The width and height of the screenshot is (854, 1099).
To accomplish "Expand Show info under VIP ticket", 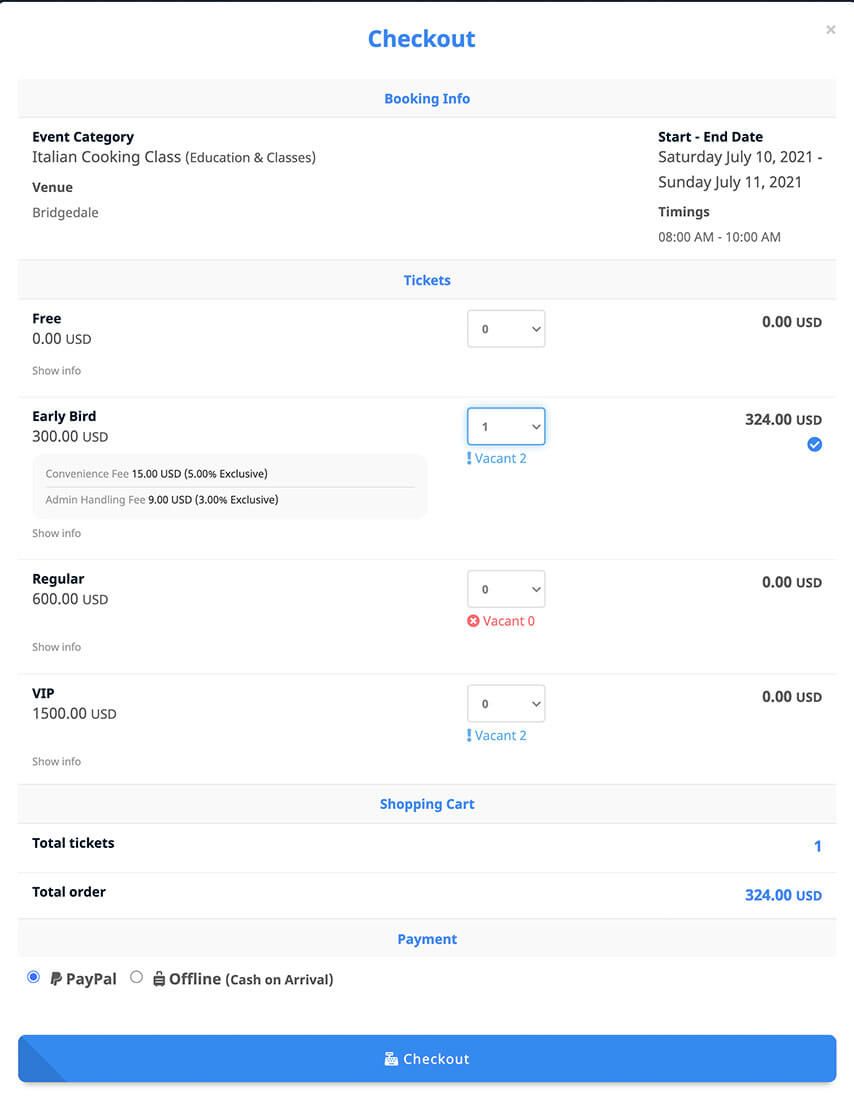I will tap(56, 761).
